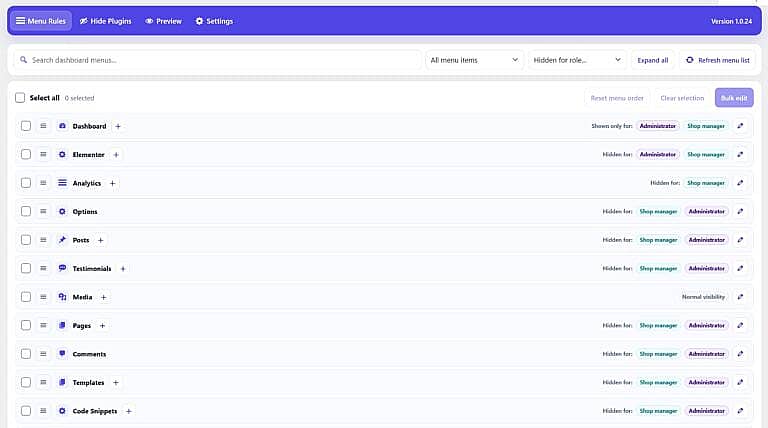The image size is (768, 428).
Task: Click the Testimonials speech bubble icon
Action: (62, 268)
